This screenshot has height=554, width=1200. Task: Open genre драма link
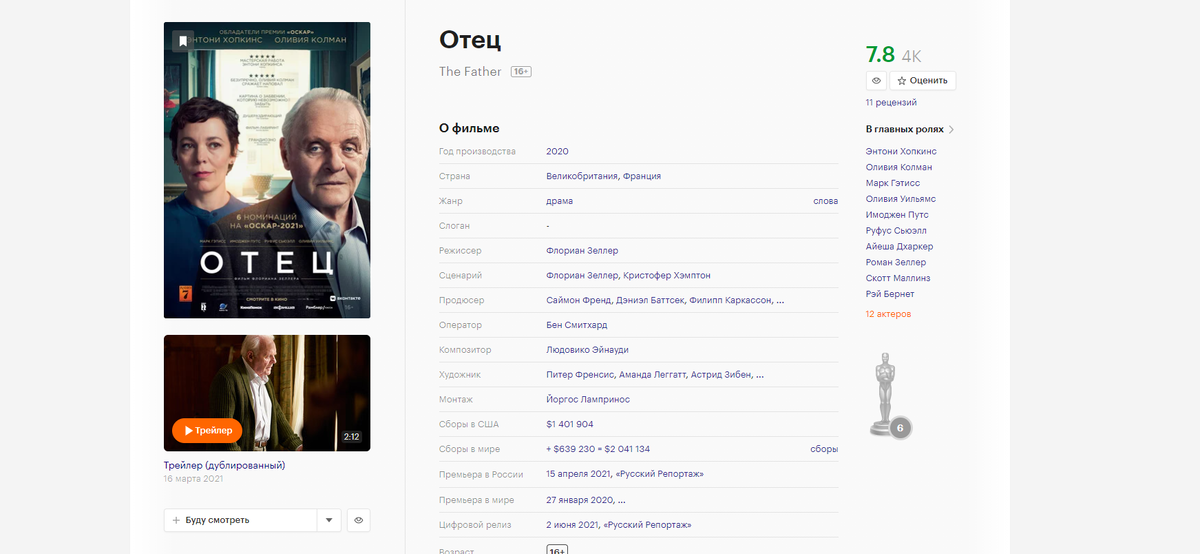[559, 201]
